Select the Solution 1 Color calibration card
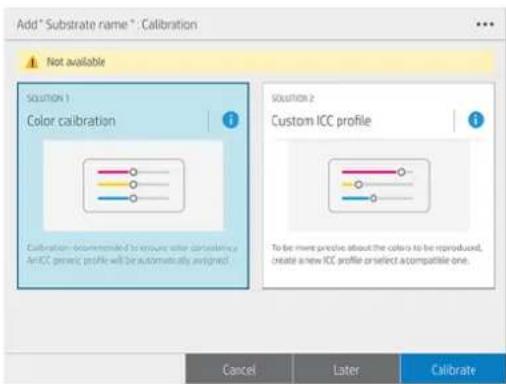The width and height of the screenshot is (506, 384). tap(133, 186)
